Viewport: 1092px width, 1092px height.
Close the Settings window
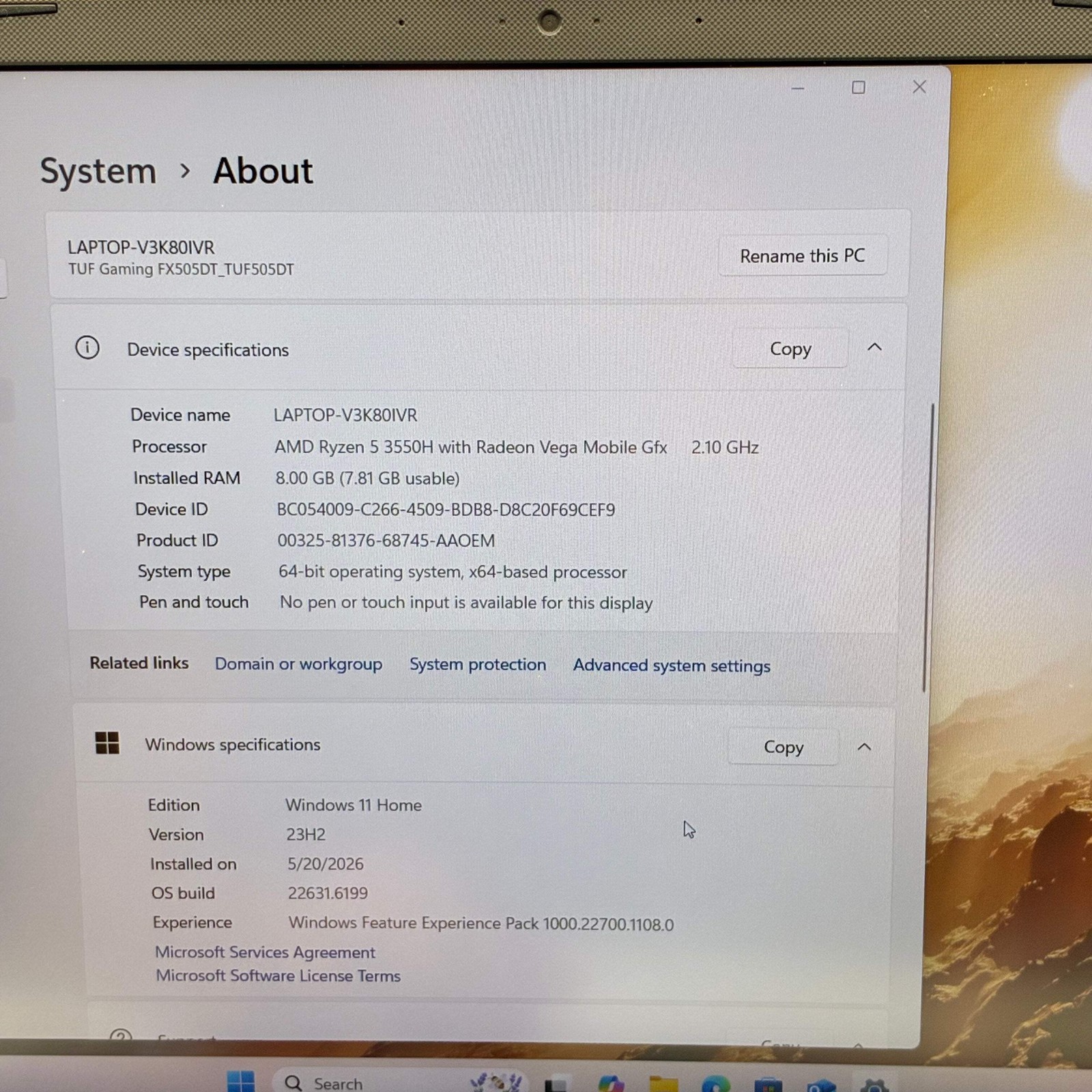point(919,87)
